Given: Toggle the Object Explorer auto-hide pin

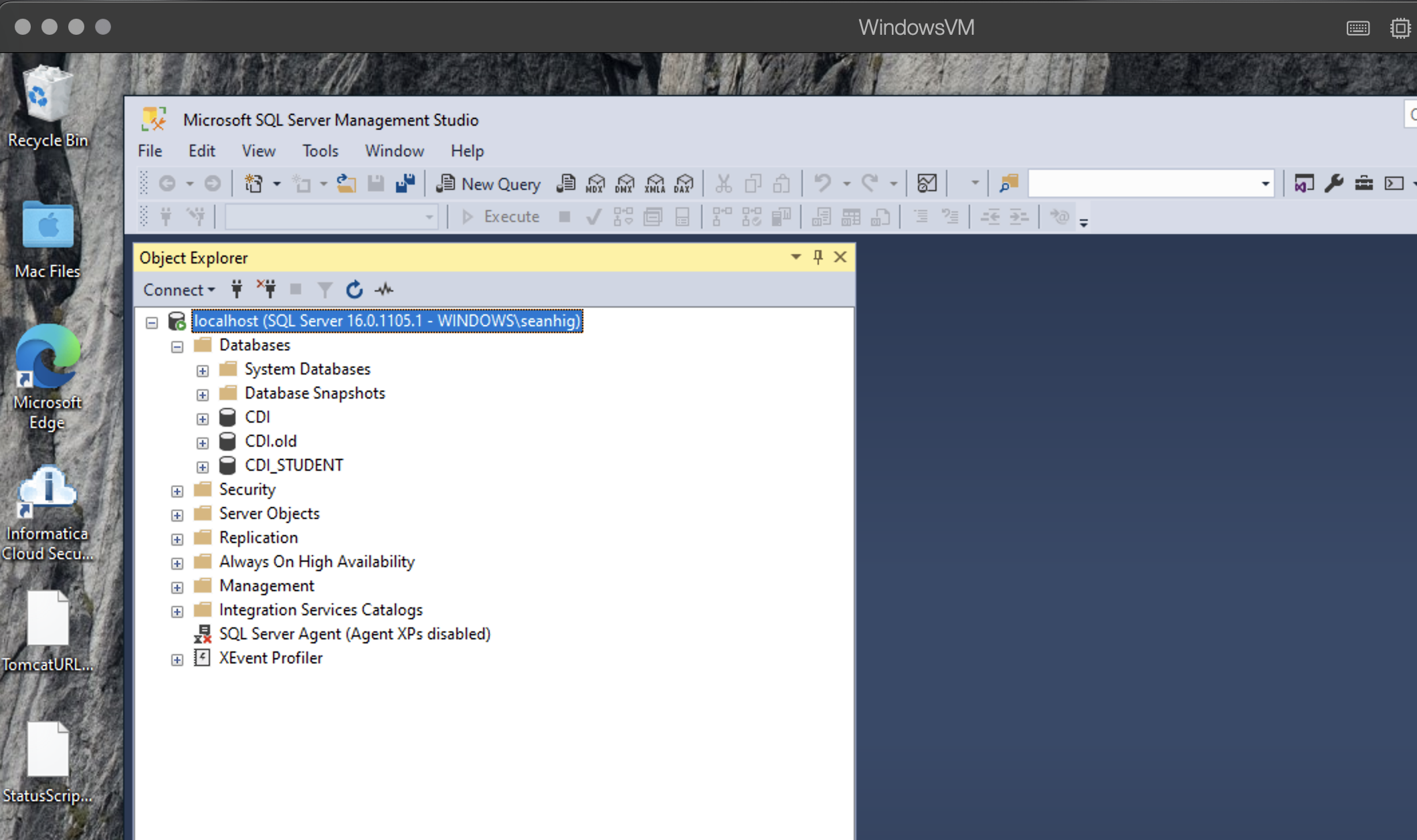Looking at the screenshot, I should coord(818,257).
